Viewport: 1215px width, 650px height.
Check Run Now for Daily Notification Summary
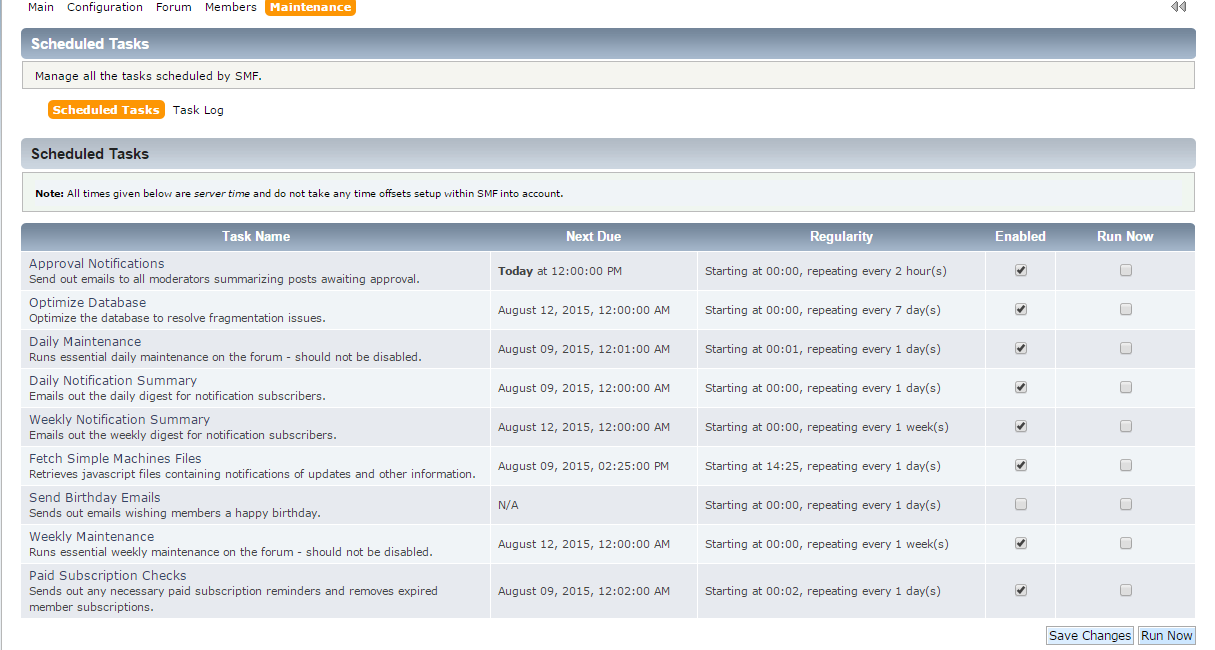tap(1126, 387)
